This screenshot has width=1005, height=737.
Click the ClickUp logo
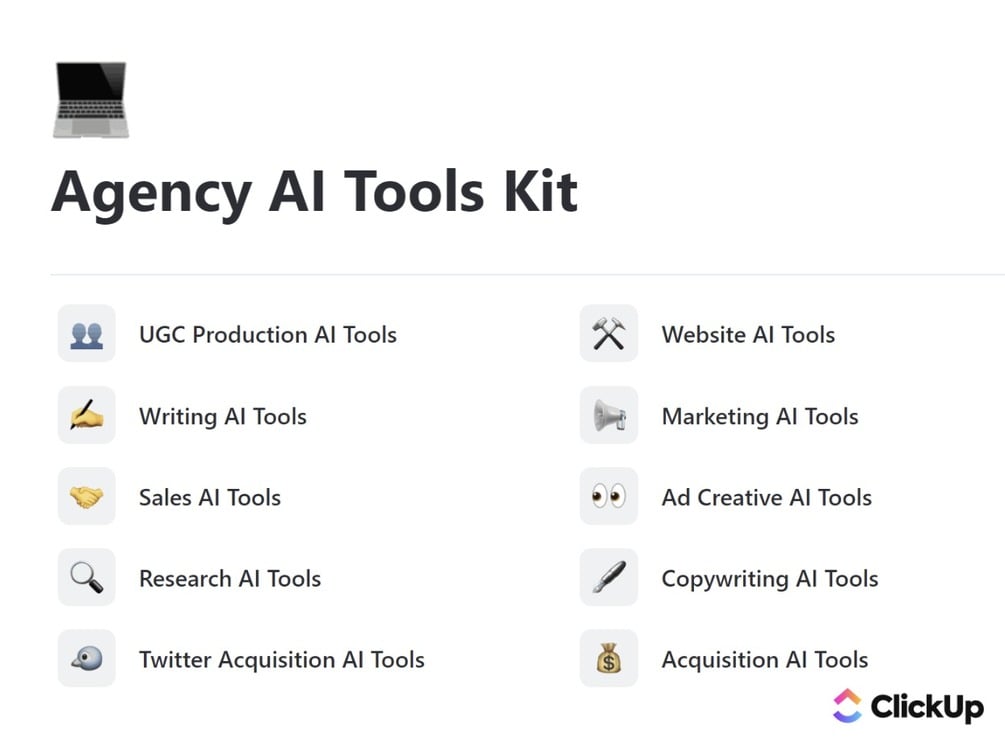(908, 706)
